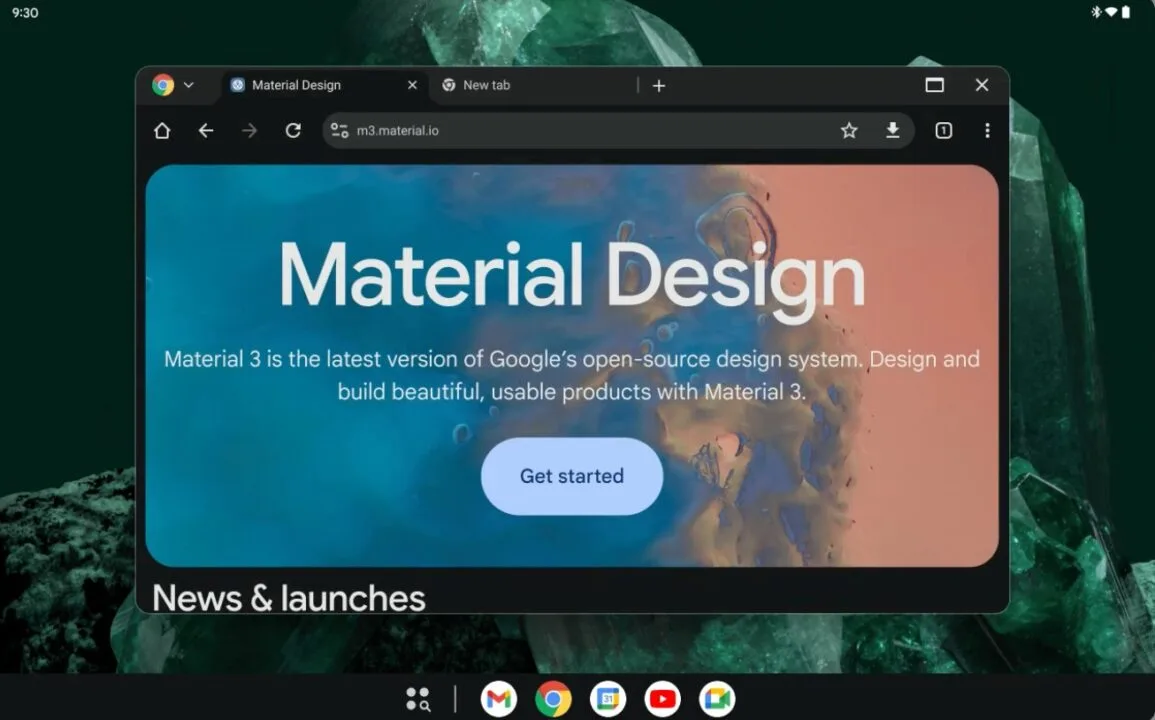Add a new tab with plus button

tap(659, 86)
